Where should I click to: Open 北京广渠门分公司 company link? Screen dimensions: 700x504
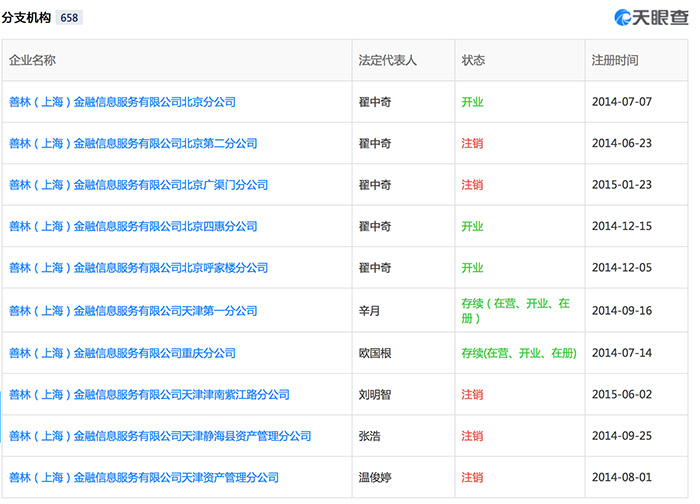[x=138, y=185]
